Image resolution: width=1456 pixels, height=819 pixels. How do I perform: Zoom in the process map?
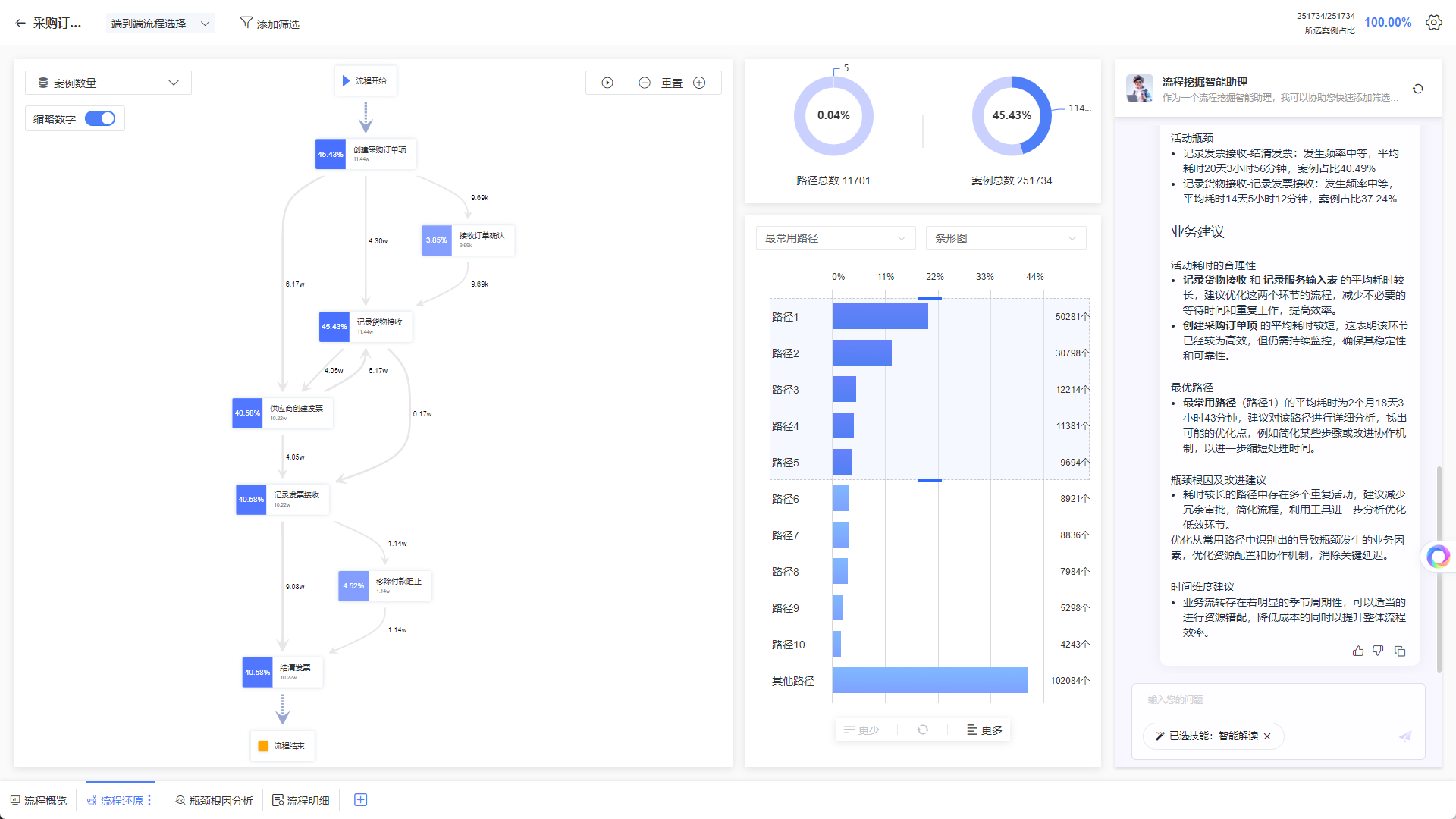699,83
